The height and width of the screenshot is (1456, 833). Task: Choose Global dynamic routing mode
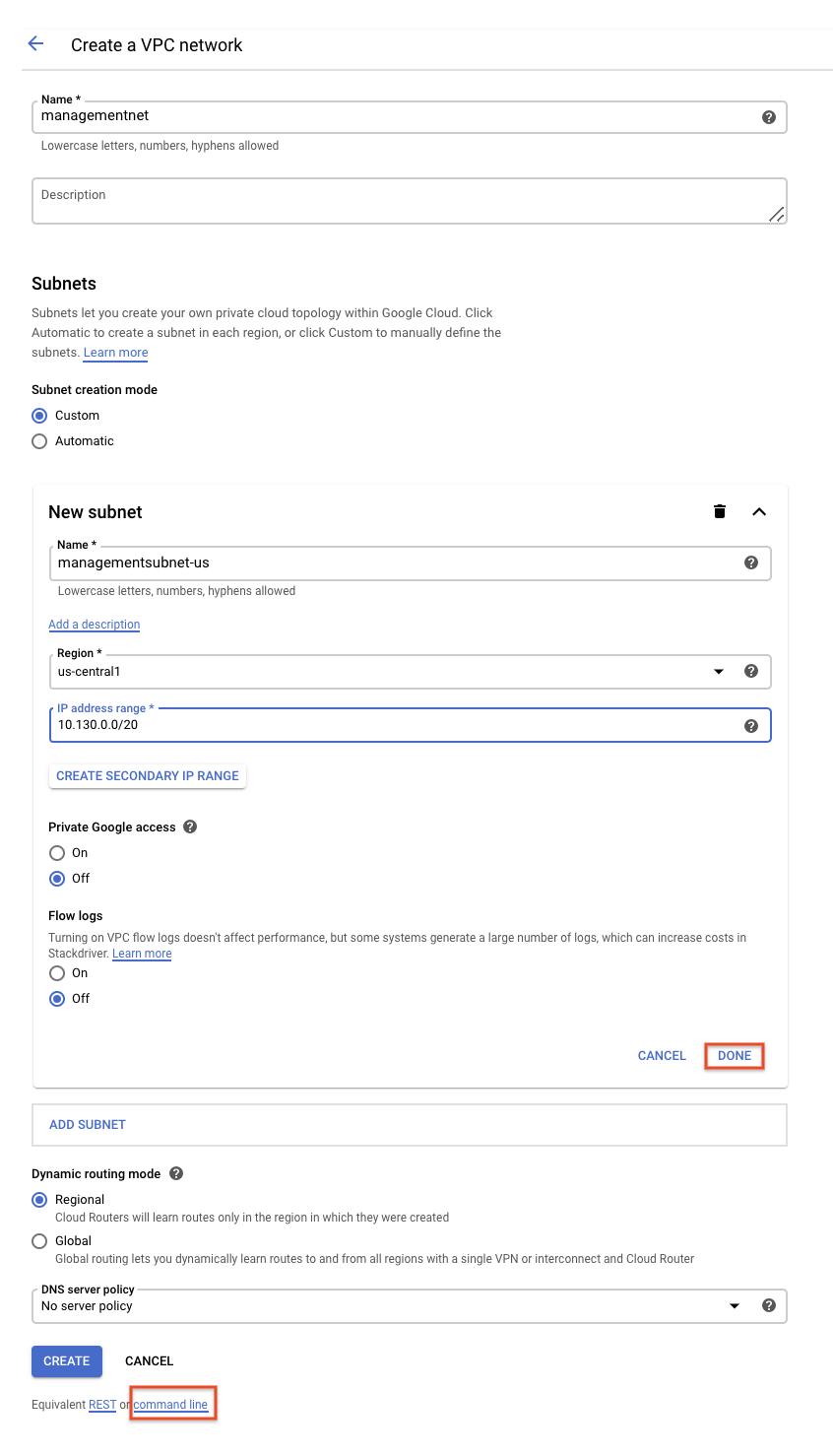pyautogui.click(x=39, y=1241)
